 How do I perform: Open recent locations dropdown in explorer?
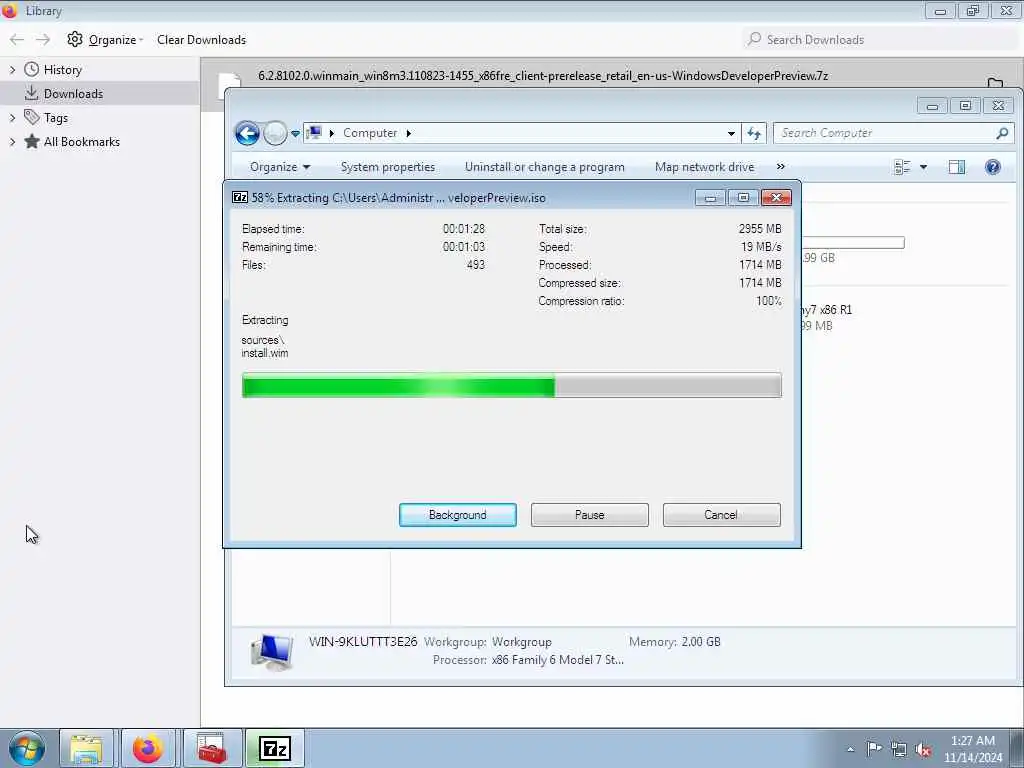tap(295, 133)
